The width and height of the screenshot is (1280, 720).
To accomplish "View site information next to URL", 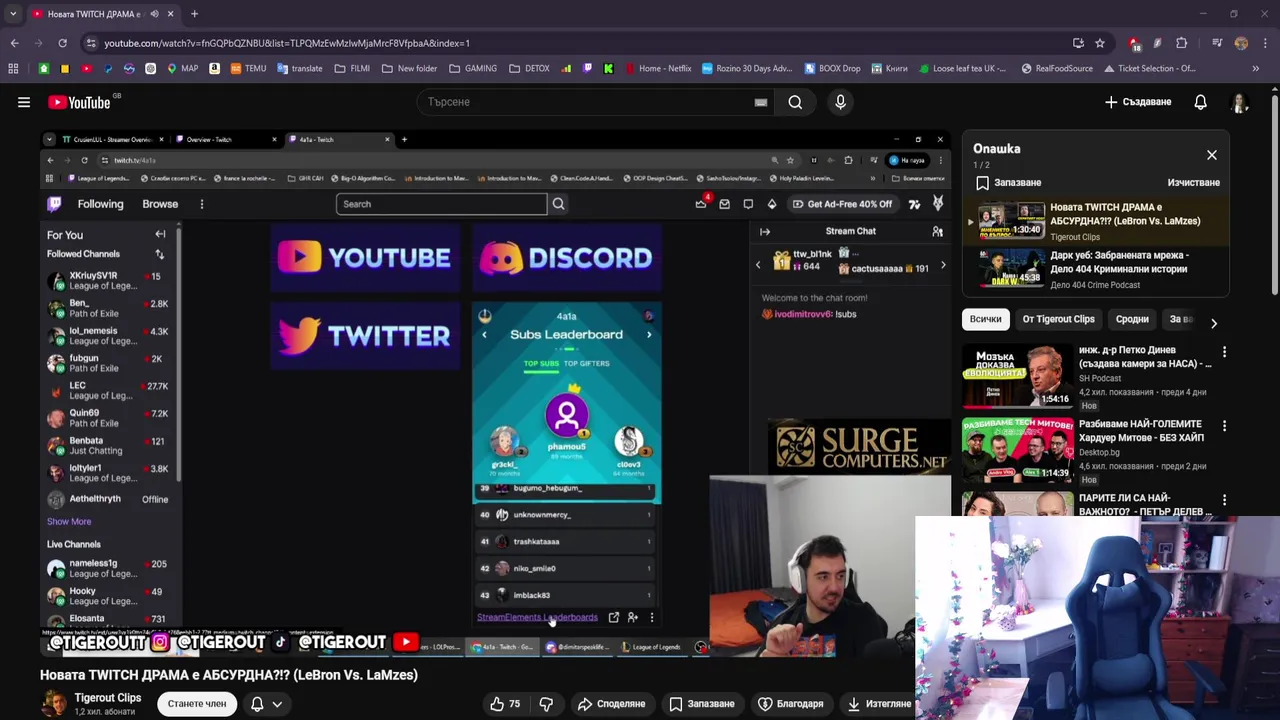I will tap(91, 43).
